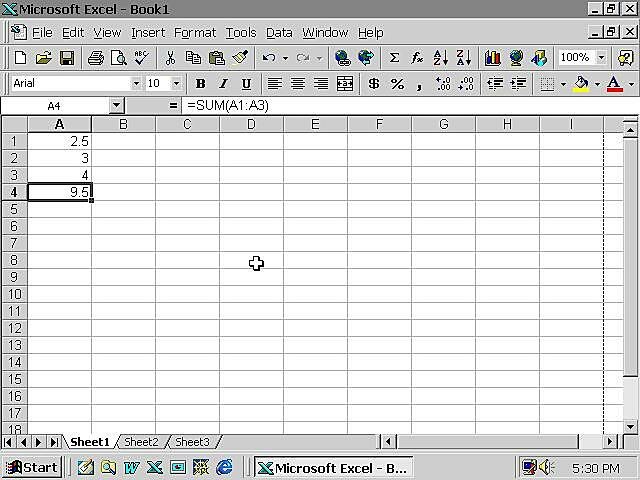This screenshot has height=480, width=640.
Task: Undo the last action
Action: click(x=269, y=58)
